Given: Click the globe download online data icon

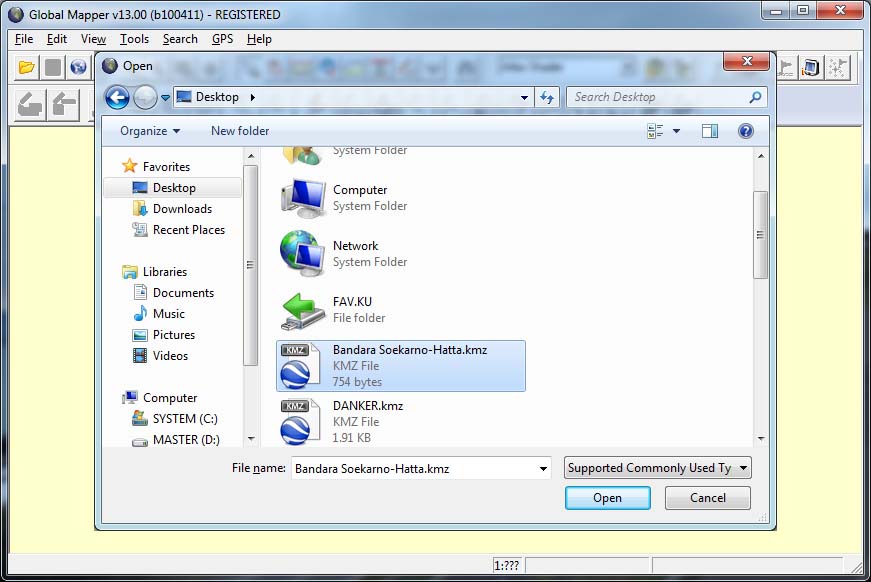Looking at the screenshot, I should 78,68.
